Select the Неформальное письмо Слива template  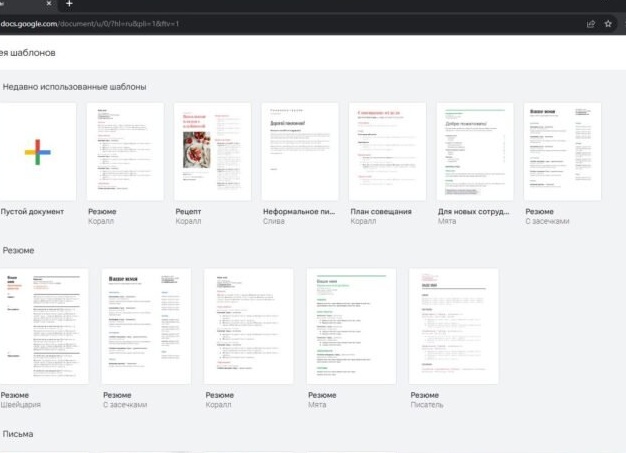[x=300, y=152]
